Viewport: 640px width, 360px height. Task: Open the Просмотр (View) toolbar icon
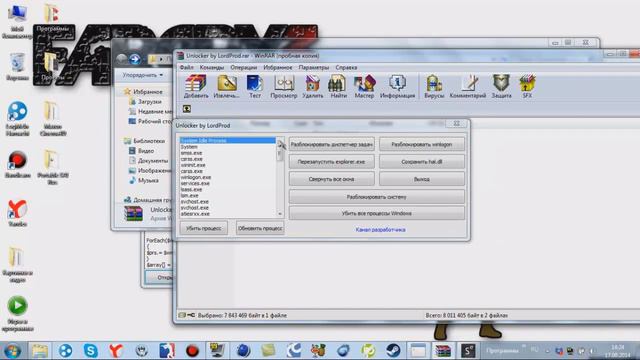tap(284, 86)
